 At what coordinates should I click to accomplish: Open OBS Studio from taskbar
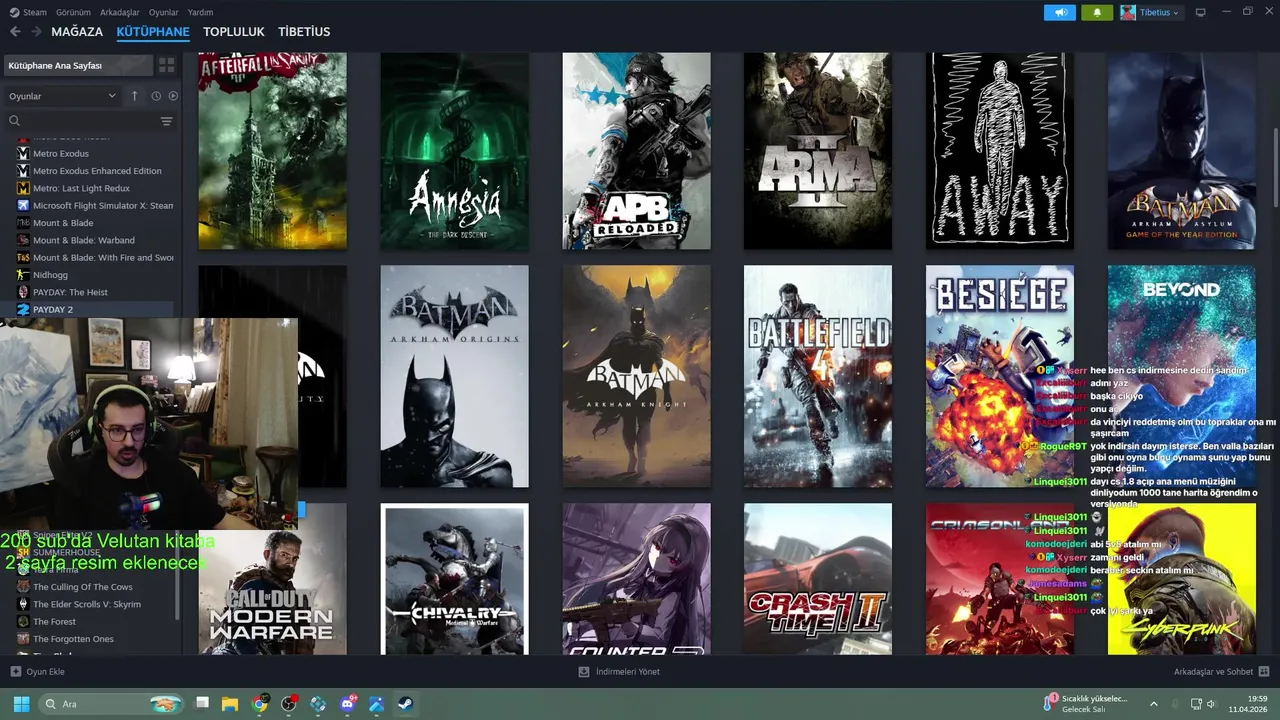[289, 704]
